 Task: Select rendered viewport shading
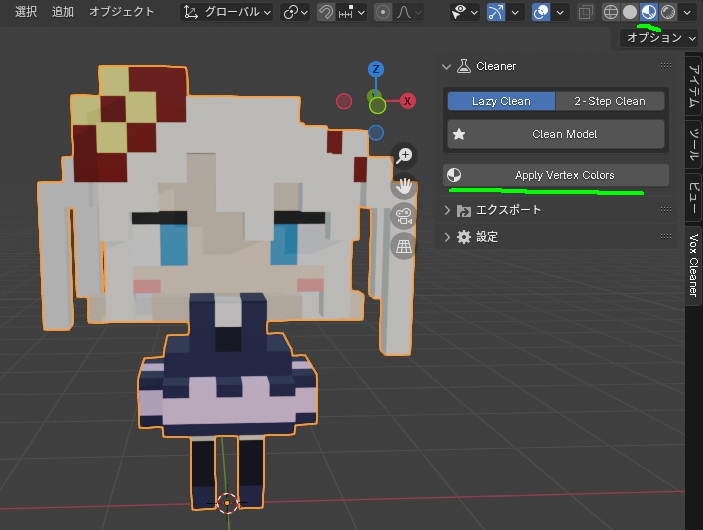[668, 12]
